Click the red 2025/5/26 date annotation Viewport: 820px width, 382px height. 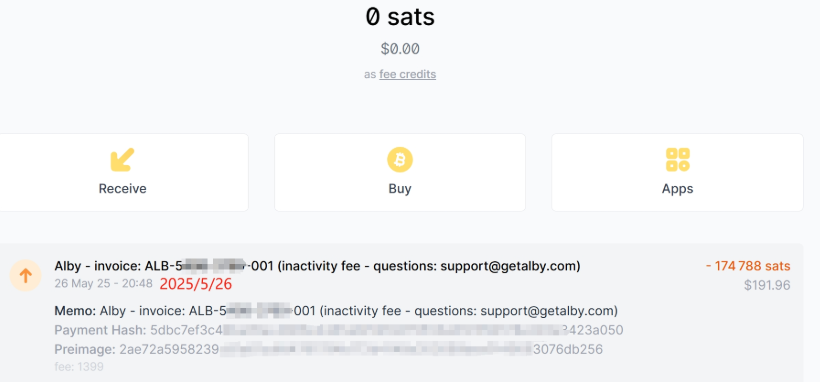[196, 284]
